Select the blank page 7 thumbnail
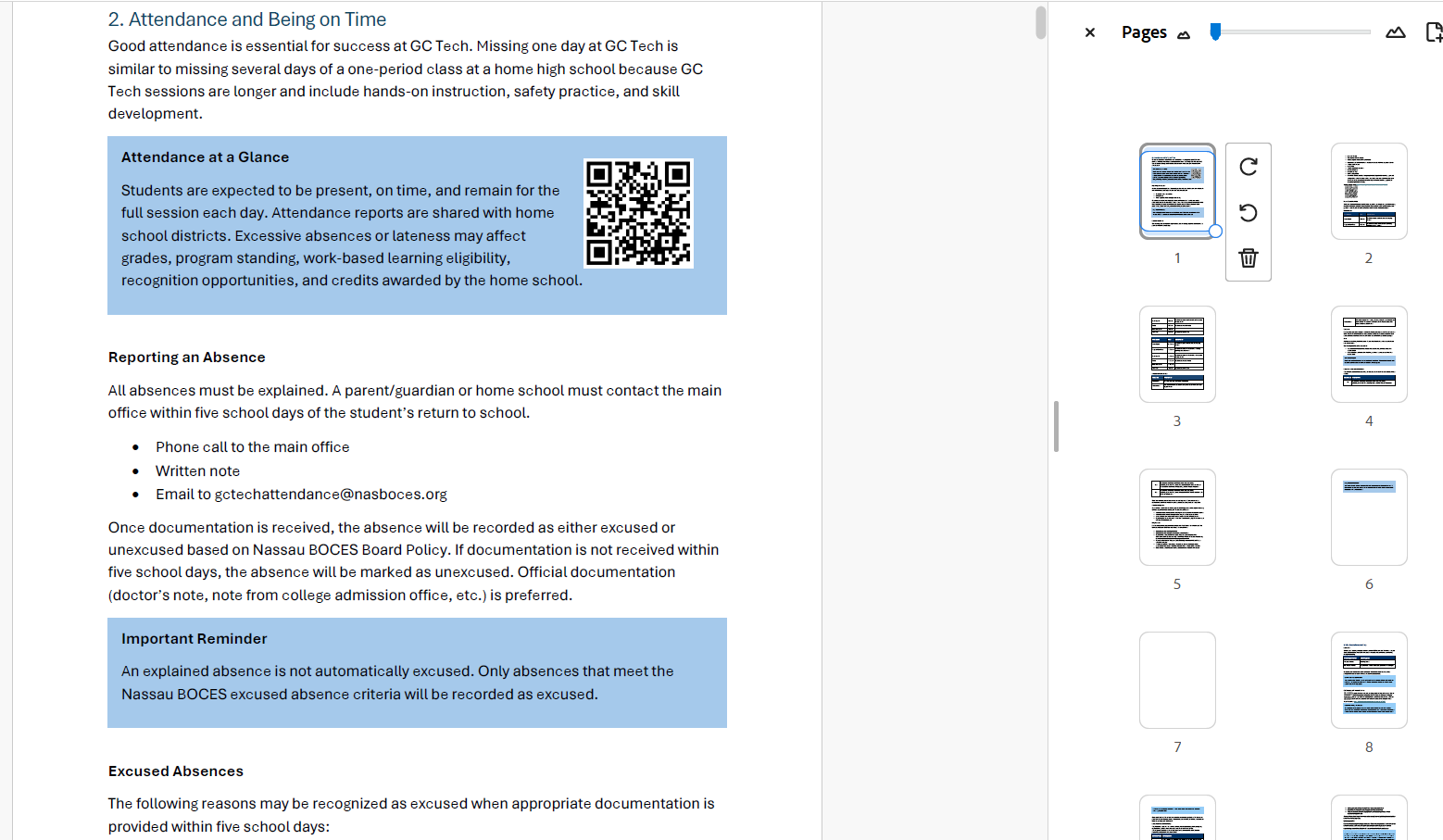 pos(1177,680)
